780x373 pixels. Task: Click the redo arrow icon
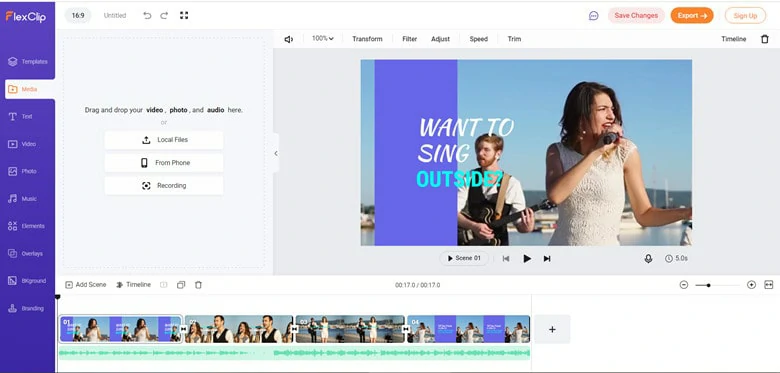164,15
